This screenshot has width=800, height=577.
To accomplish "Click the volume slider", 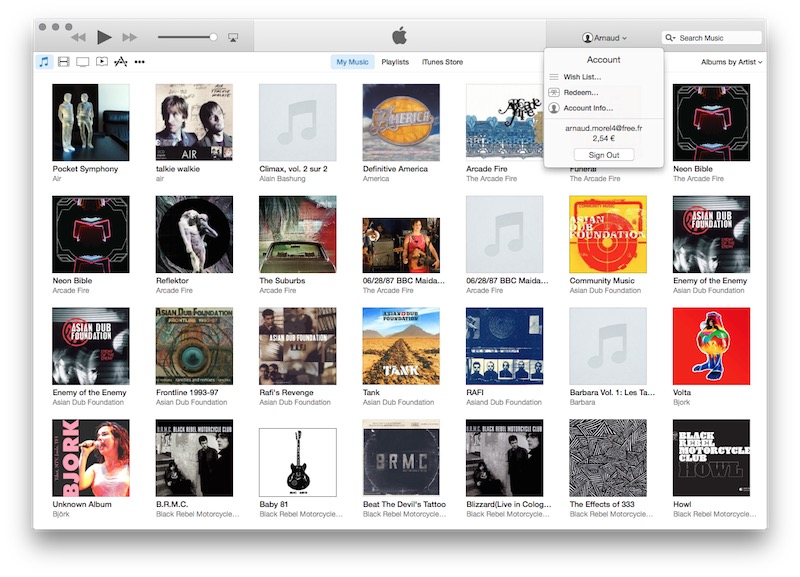I will [187, 37].
